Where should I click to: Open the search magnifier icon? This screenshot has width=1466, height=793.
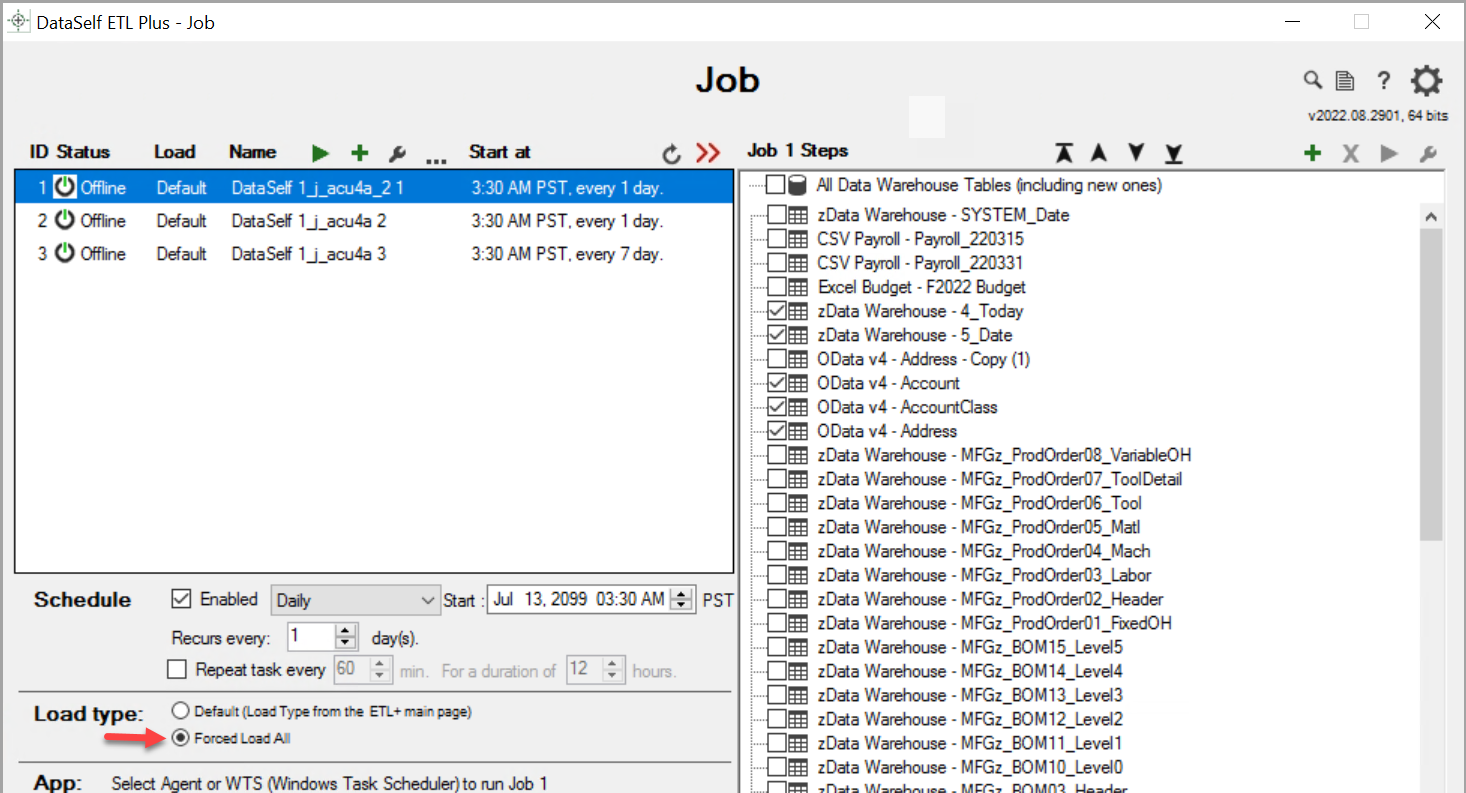(x=1312, y=81)
